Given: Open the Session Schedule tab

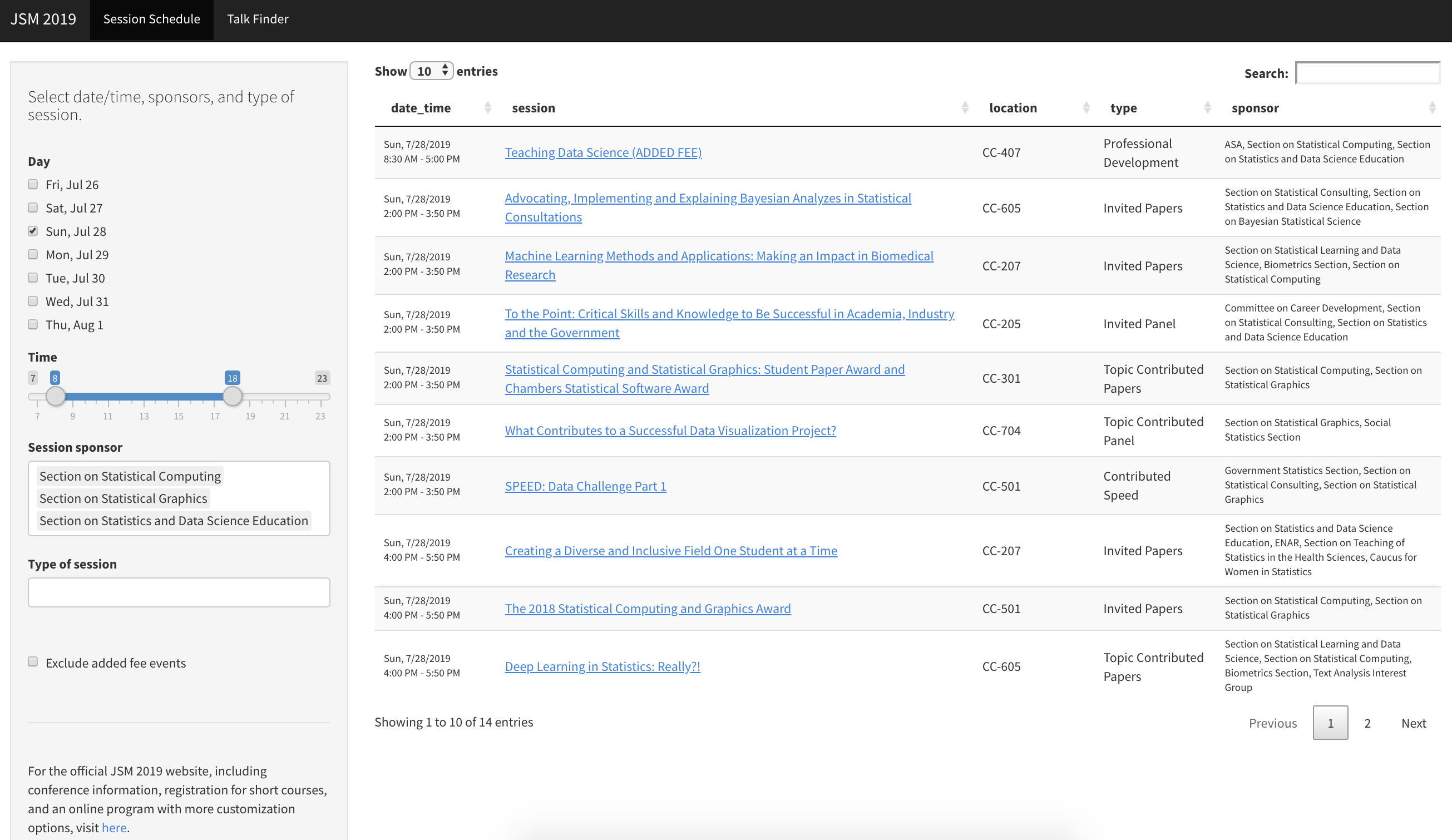Looking at the screenshot, I should pos(151,19).
